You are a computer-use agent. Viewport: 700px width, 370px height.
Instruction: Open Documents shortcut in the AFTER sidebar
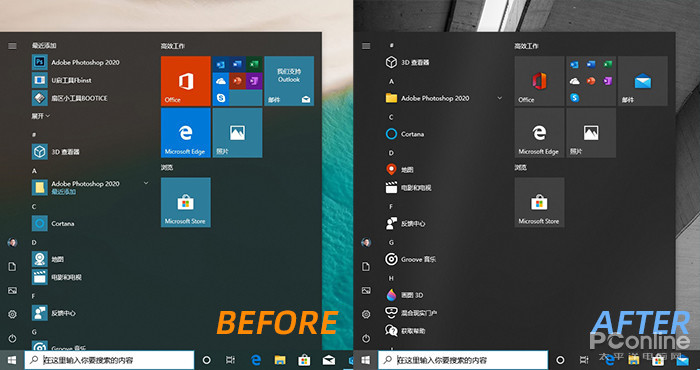[x=366, y=266]
